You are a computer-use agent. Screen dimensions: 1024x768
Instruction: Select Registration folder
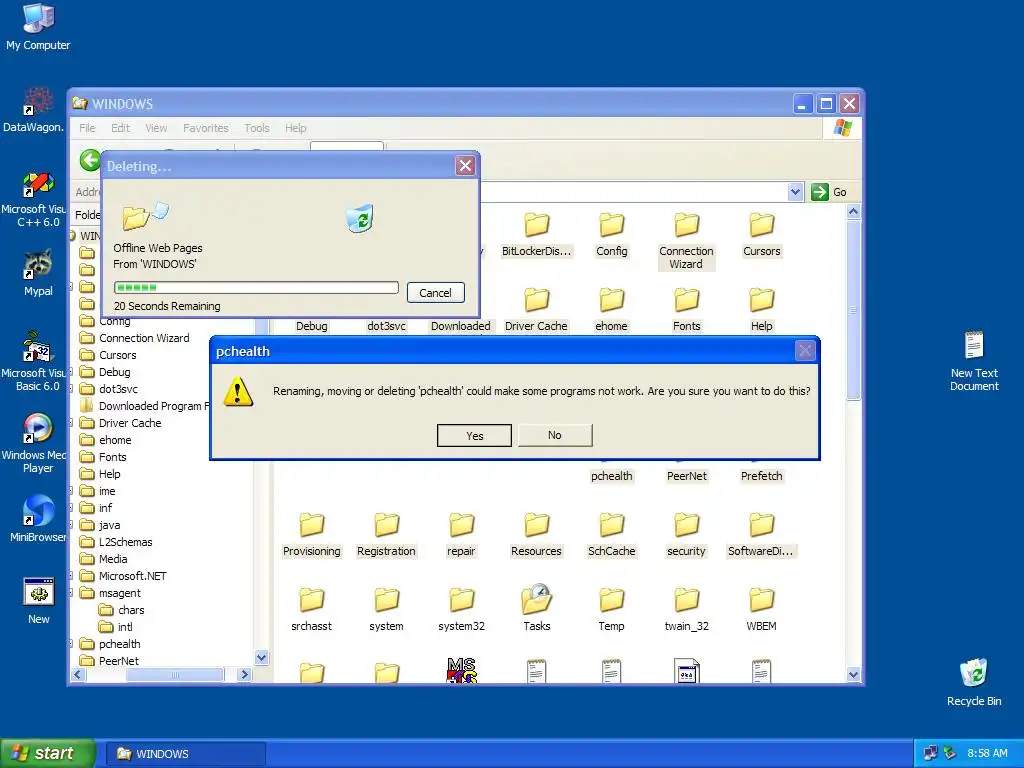coord(386,536)
